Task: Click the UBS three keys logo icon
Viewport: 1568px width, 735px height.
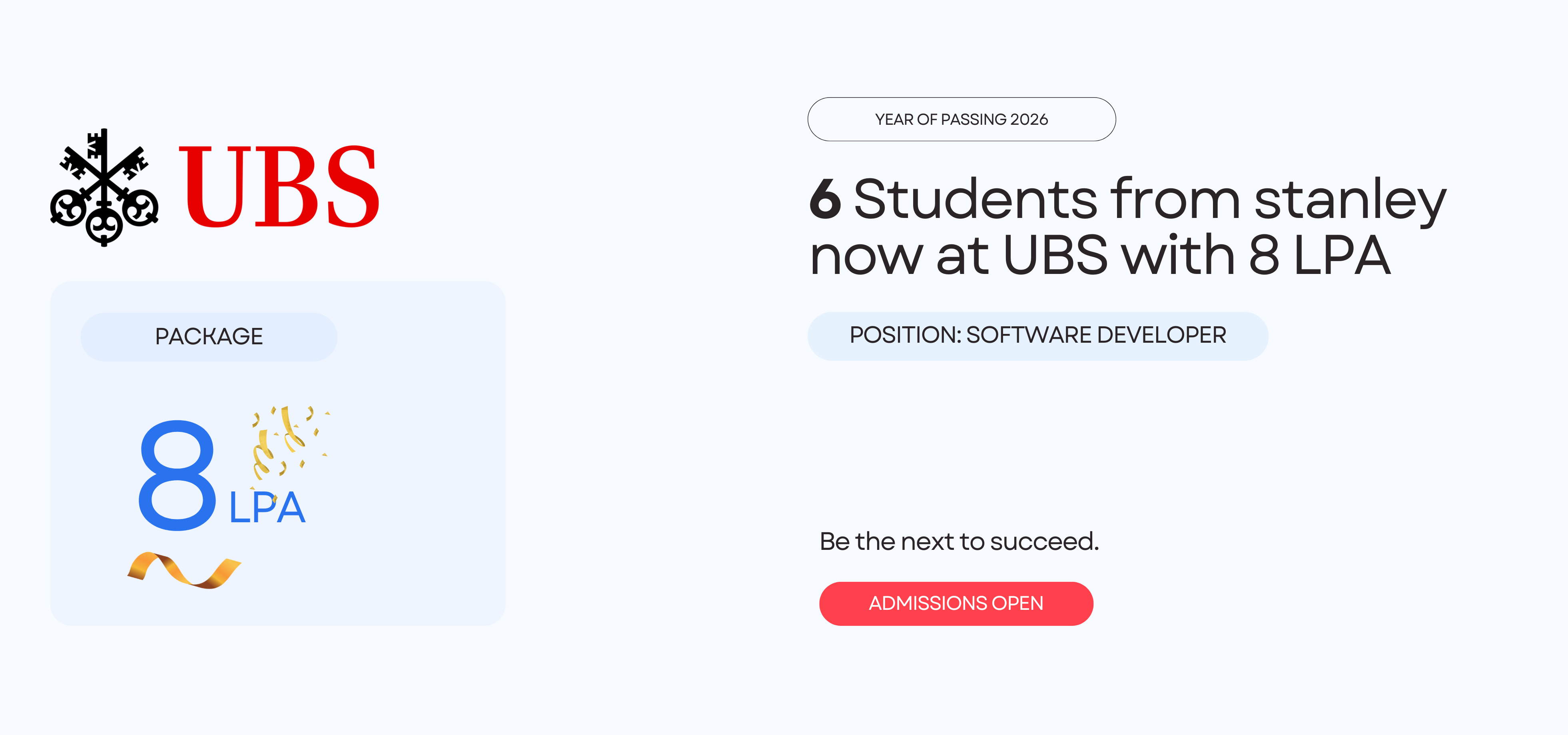Action: [104, 187]
